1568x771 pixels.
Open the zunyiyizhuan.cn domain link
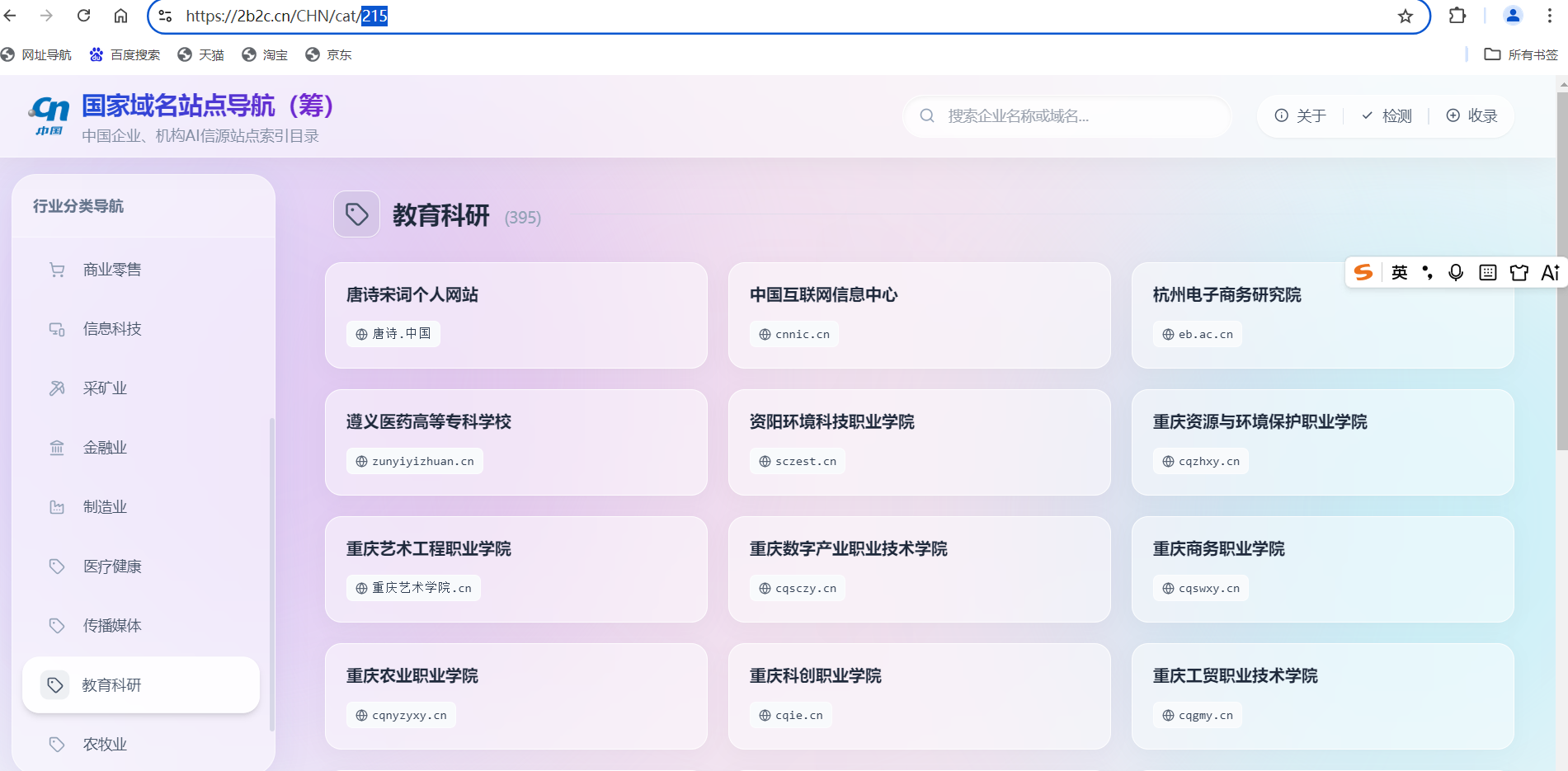[415, 461]
